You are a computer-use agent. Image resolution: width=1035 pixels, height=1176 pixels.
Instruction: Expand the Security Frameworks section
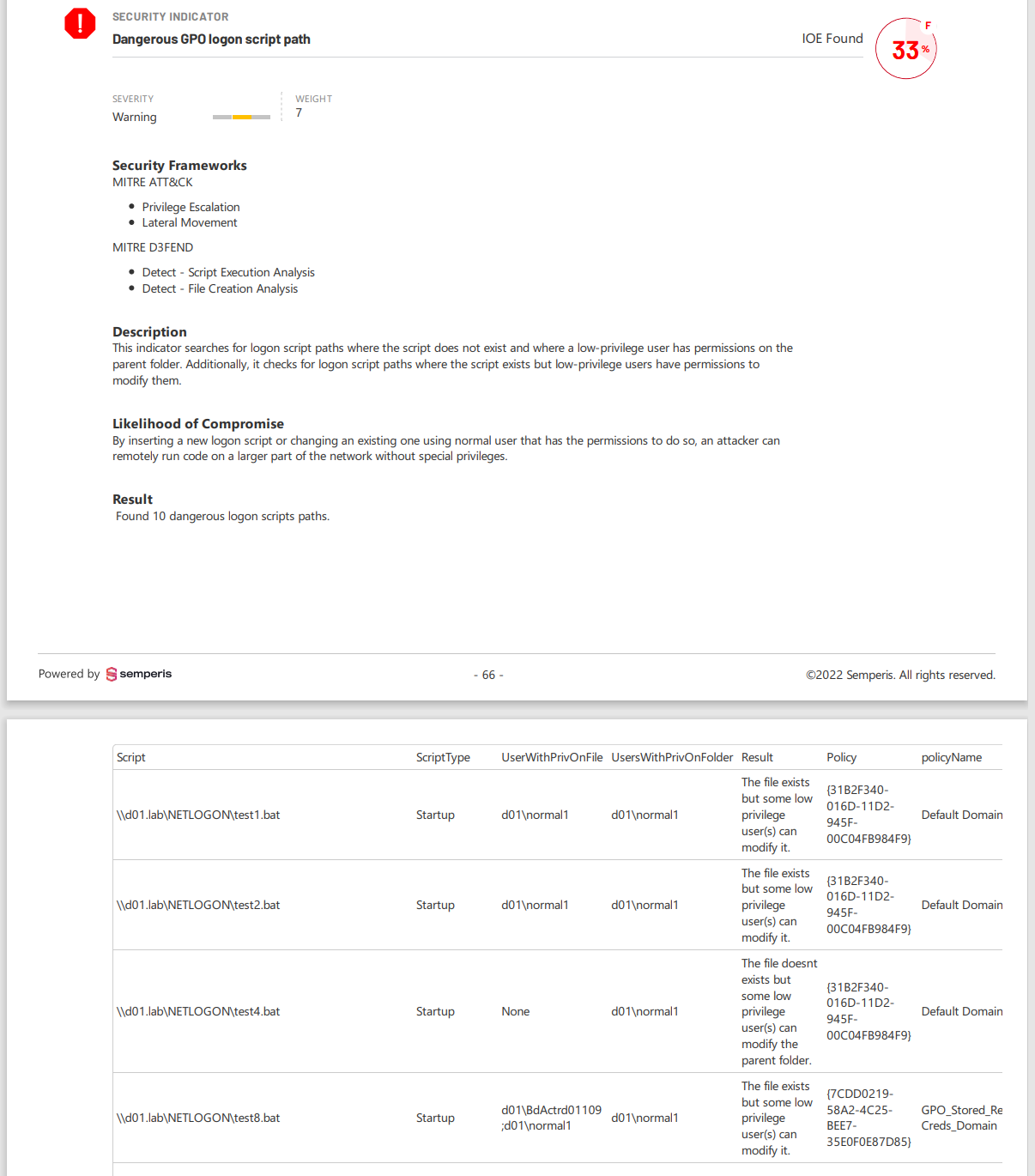click(x=179, y=165)
